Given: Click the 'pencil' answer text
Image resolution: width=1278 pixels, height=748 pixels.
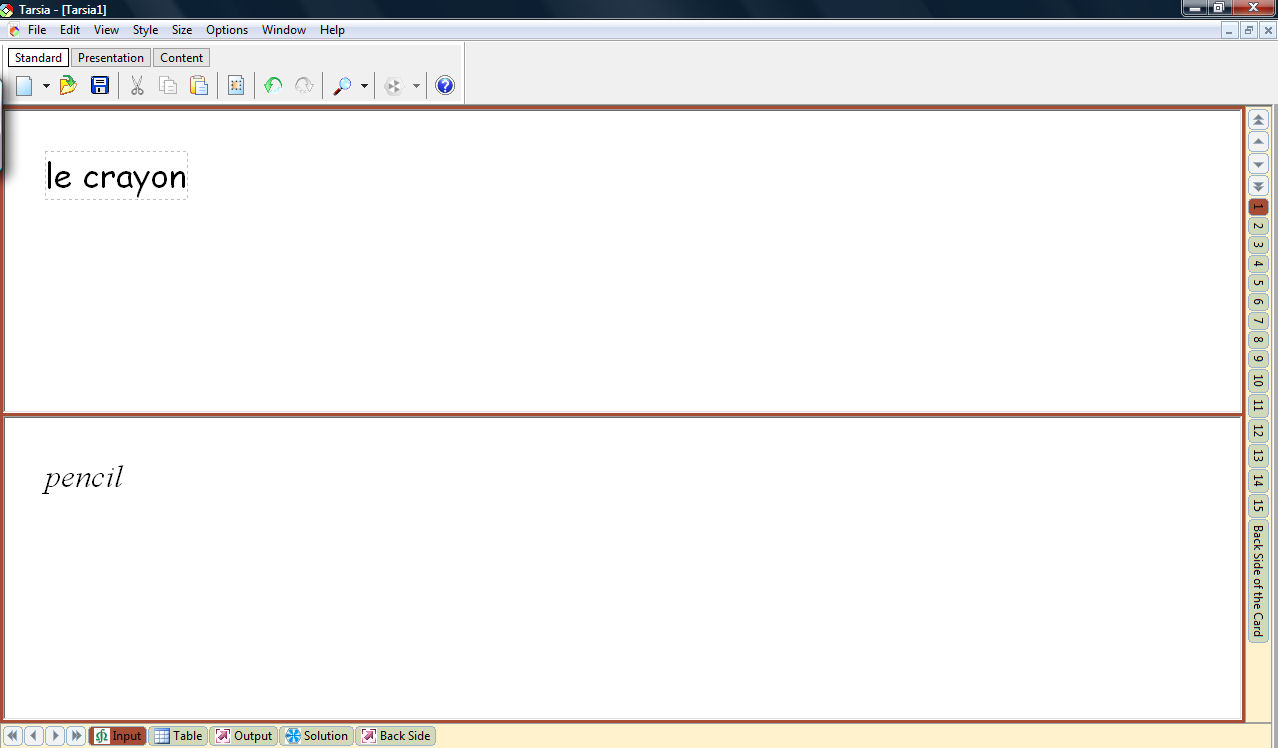Looking at the screenshot, I should [83, 478].
